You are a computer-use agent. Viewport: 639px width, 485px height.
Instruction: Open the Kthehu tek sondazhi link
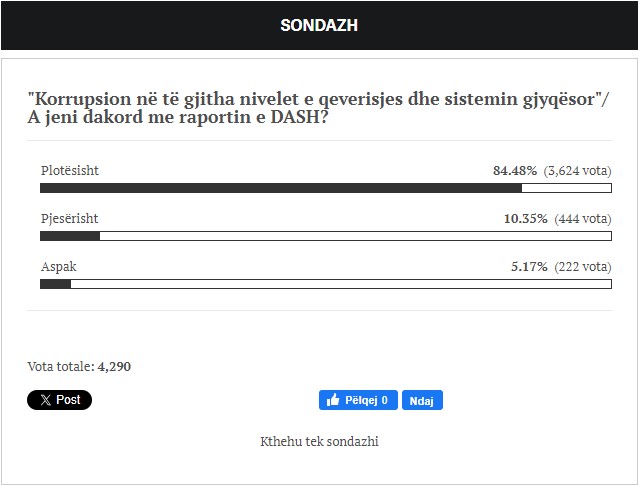[319, 441]
